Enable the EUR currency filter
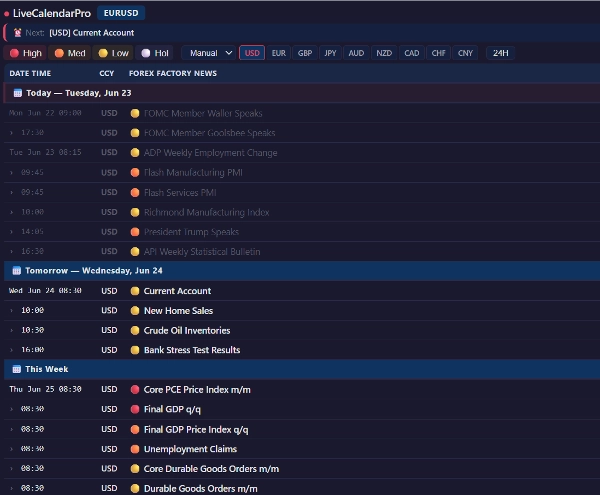 point(279,53)
